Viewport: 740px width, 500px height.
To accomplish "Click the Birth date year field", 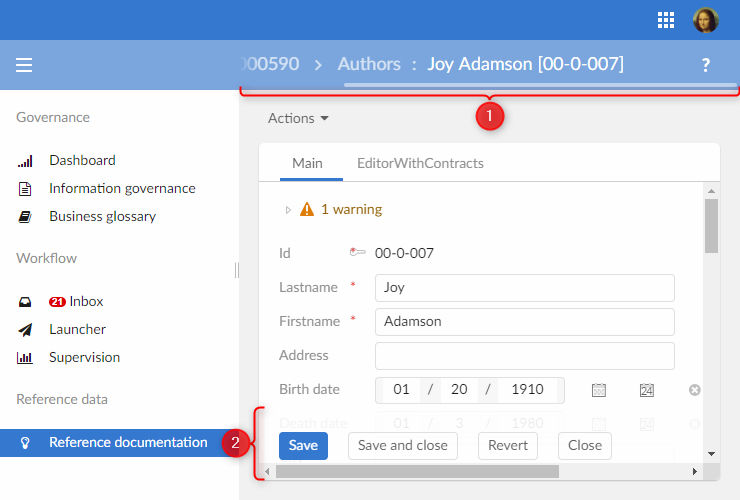I will (527, 390).
